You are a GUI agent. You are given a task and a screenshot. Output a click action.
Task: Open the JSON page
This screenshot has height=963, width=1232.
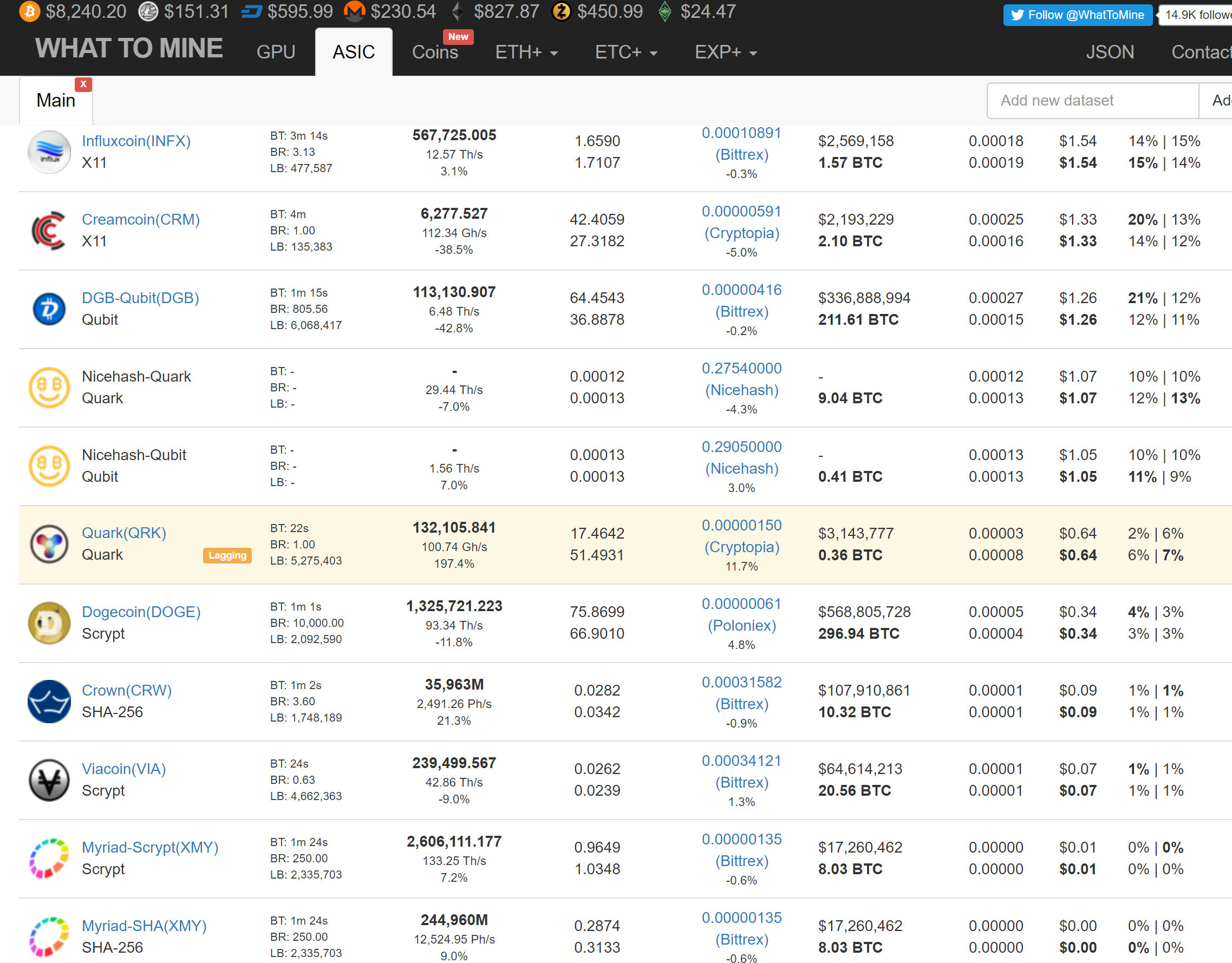click(x=1110, y=52)
